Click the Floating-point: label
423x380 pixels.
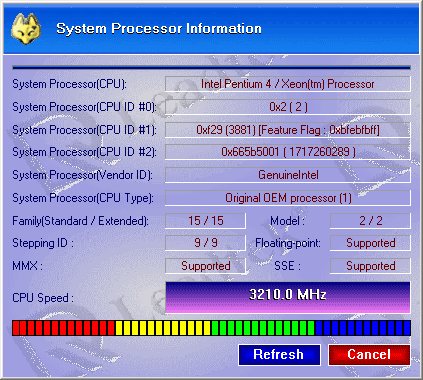(288, 243)
